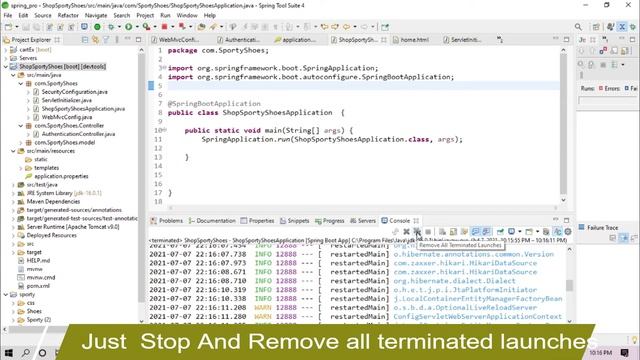Image resolution: width=640 pixels, height=360 pixels.
Task: Click the New file icon in main toolbar
Action: coord(9,27)
